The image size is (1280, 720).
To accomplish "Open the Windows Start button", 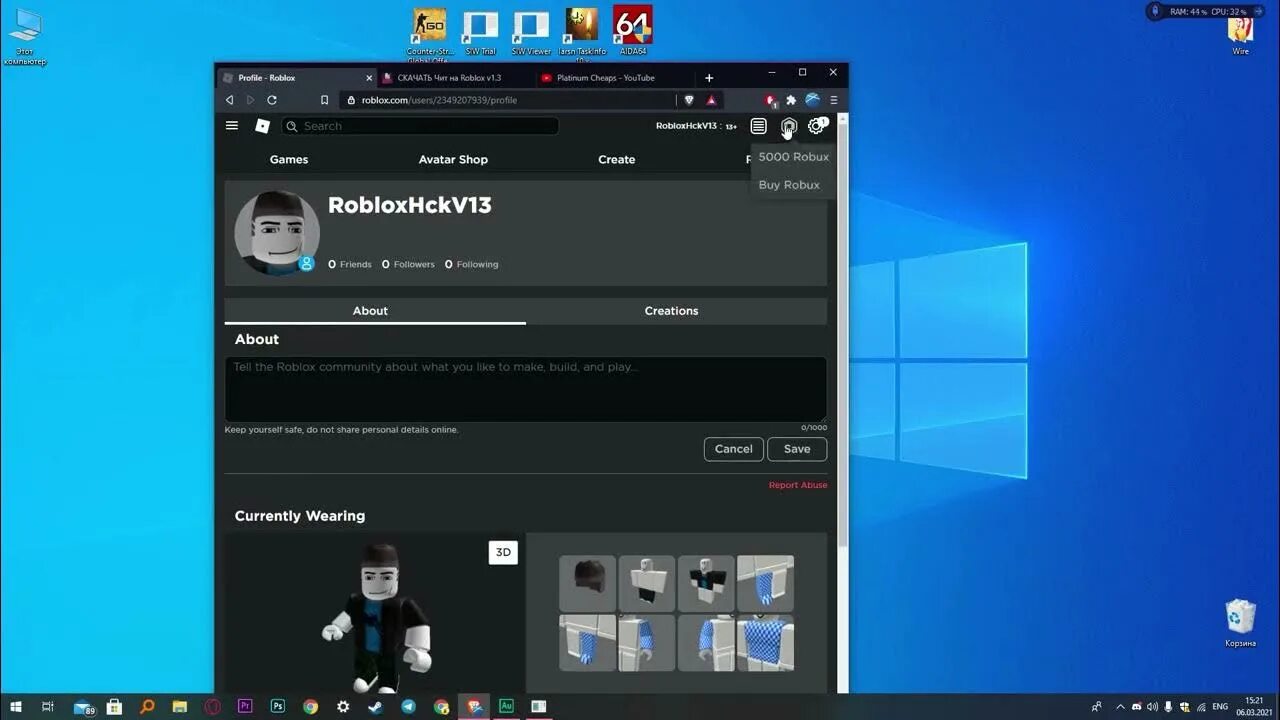I will pos(14,706).
